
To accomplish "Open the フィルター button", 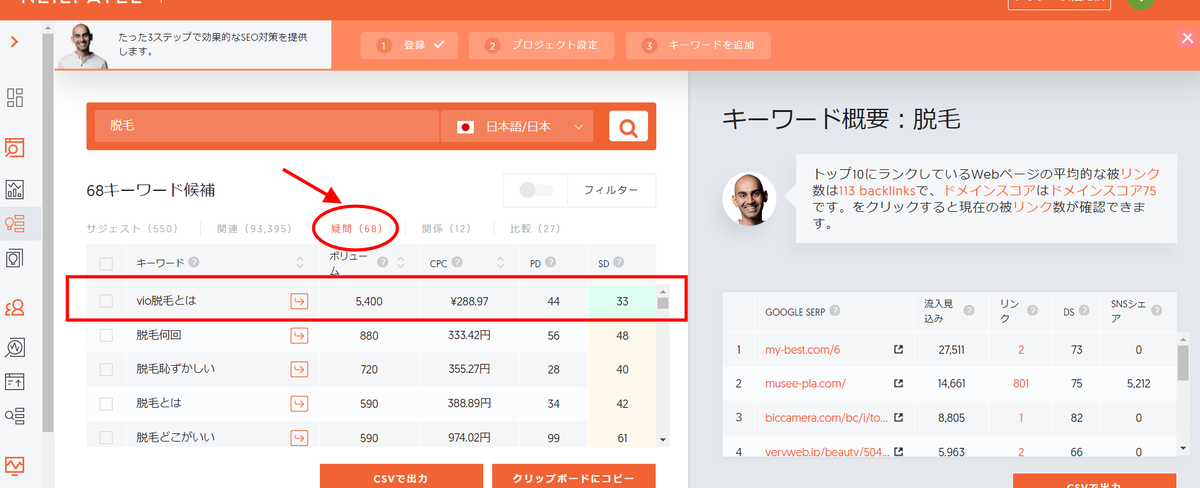I will 612,189.
